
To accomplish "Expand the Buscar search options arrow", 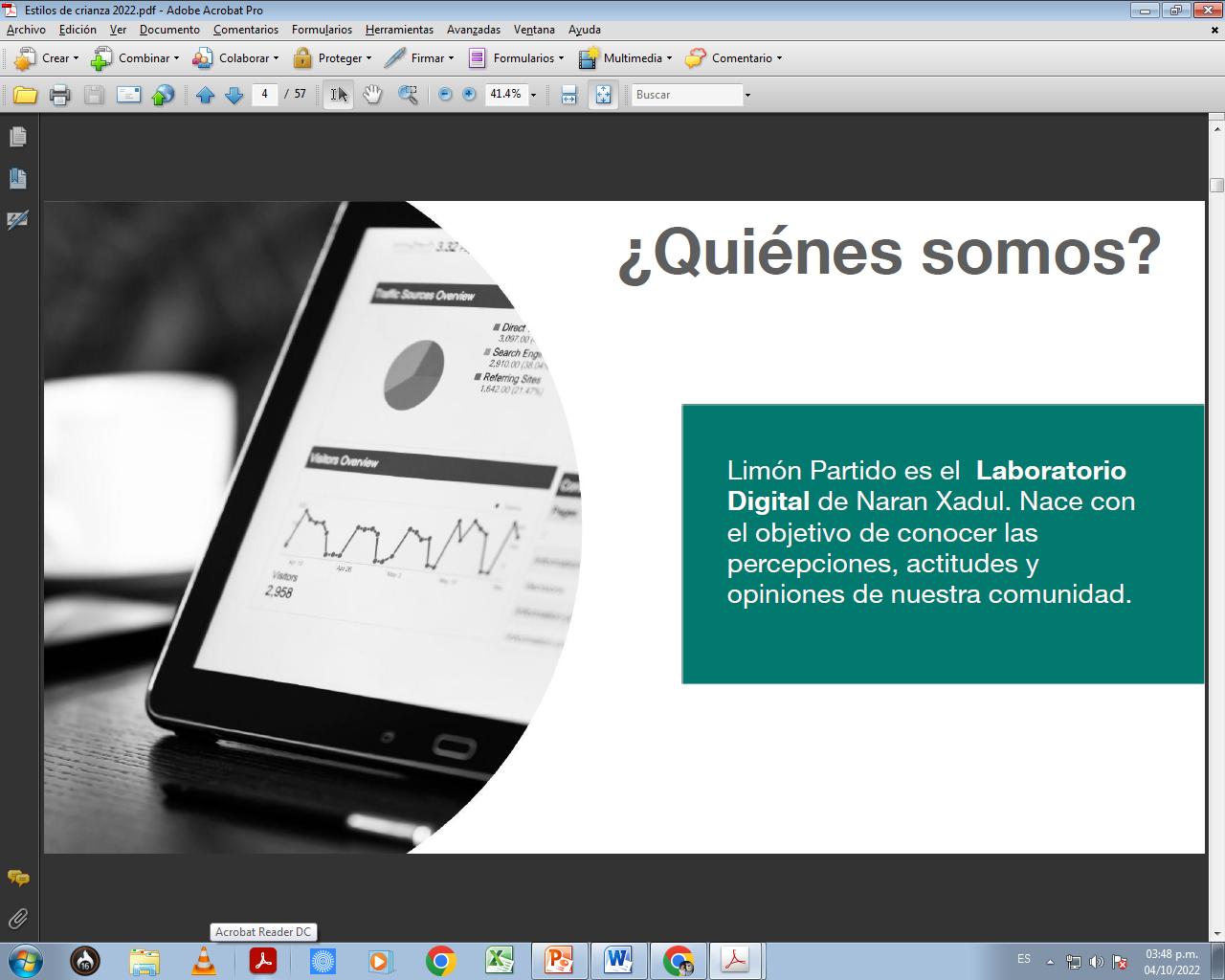I will click(x=747, y=95).
